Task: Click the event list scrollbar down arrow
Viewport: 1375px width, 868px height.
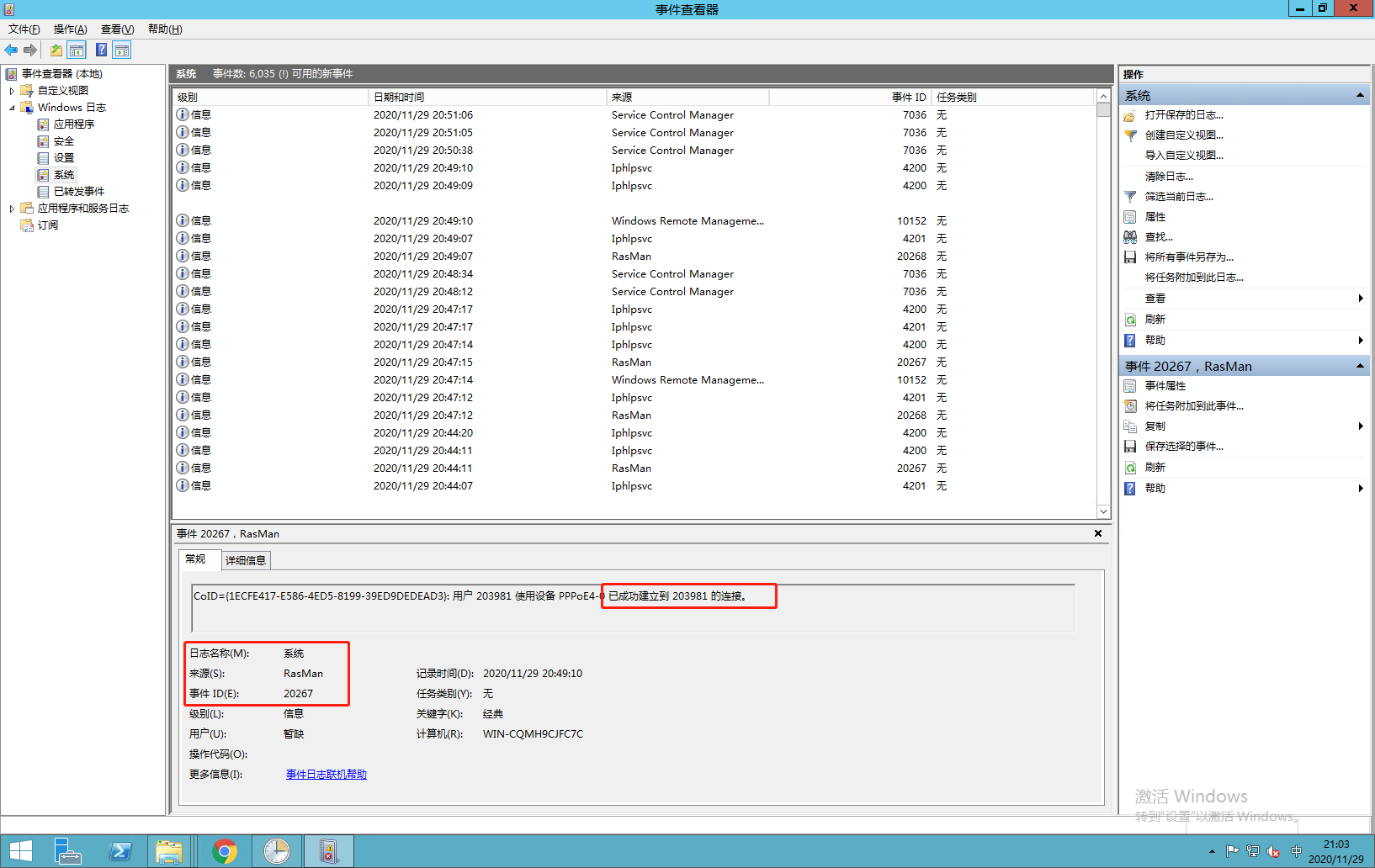Action: point(1103,511)
